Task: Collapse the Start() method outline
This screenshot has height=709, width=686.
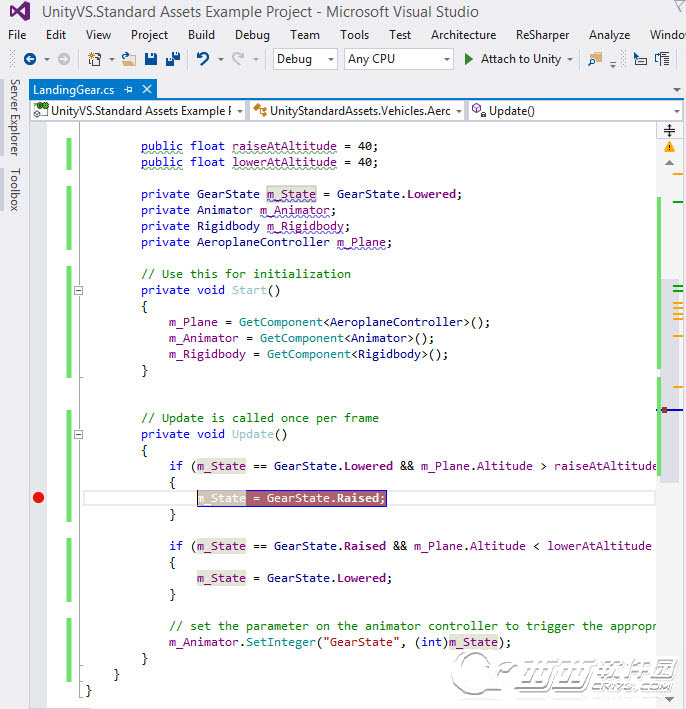Action: pyautogui.click(x=79, y=290)
